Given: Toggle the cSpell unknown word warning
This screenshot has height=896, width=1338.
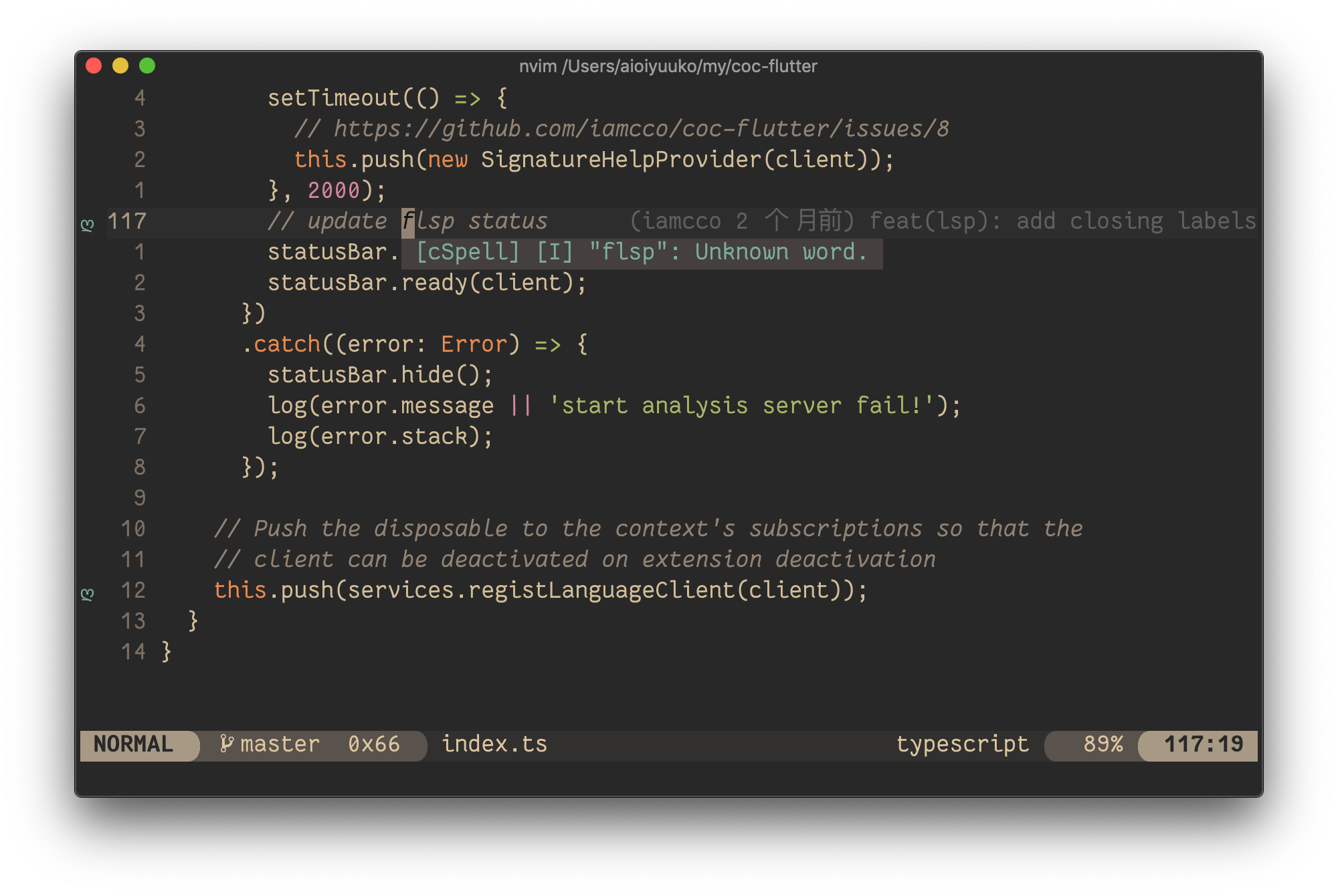Looking at the screenshot, I should click(639, 251).
